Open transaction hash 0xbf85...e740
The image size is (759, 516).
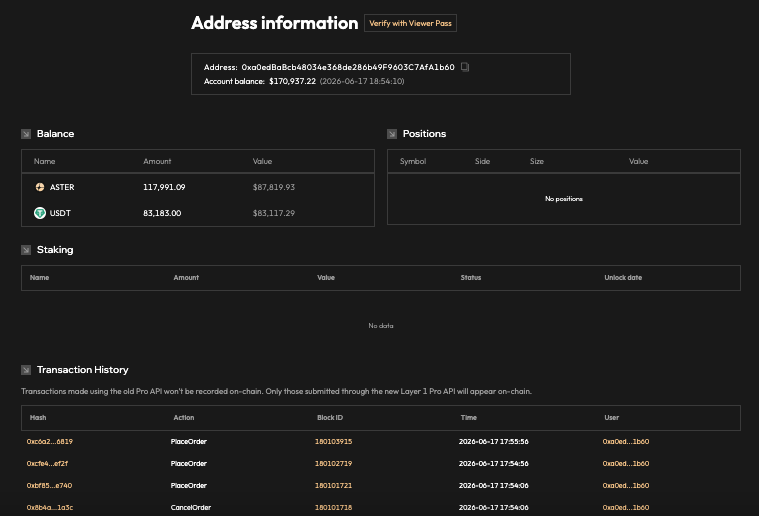(x=49, y=485)
